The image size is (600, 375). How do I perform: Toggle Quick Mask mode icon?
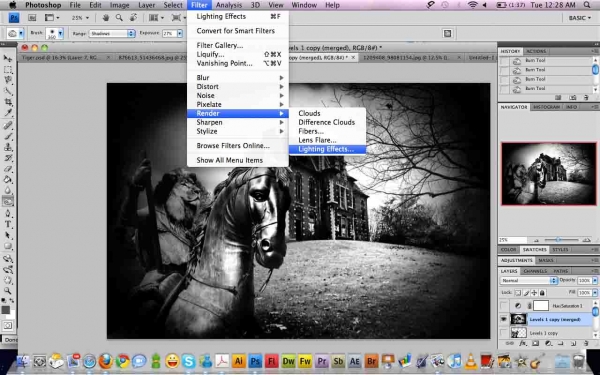8,326
